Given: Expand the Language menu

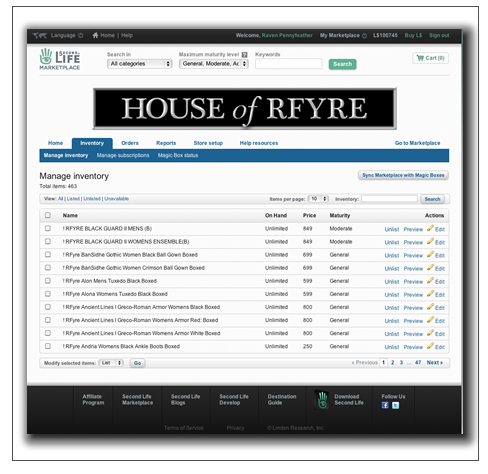Looking at the screenshot, I should pyautogui.click(x=67, y=35).
